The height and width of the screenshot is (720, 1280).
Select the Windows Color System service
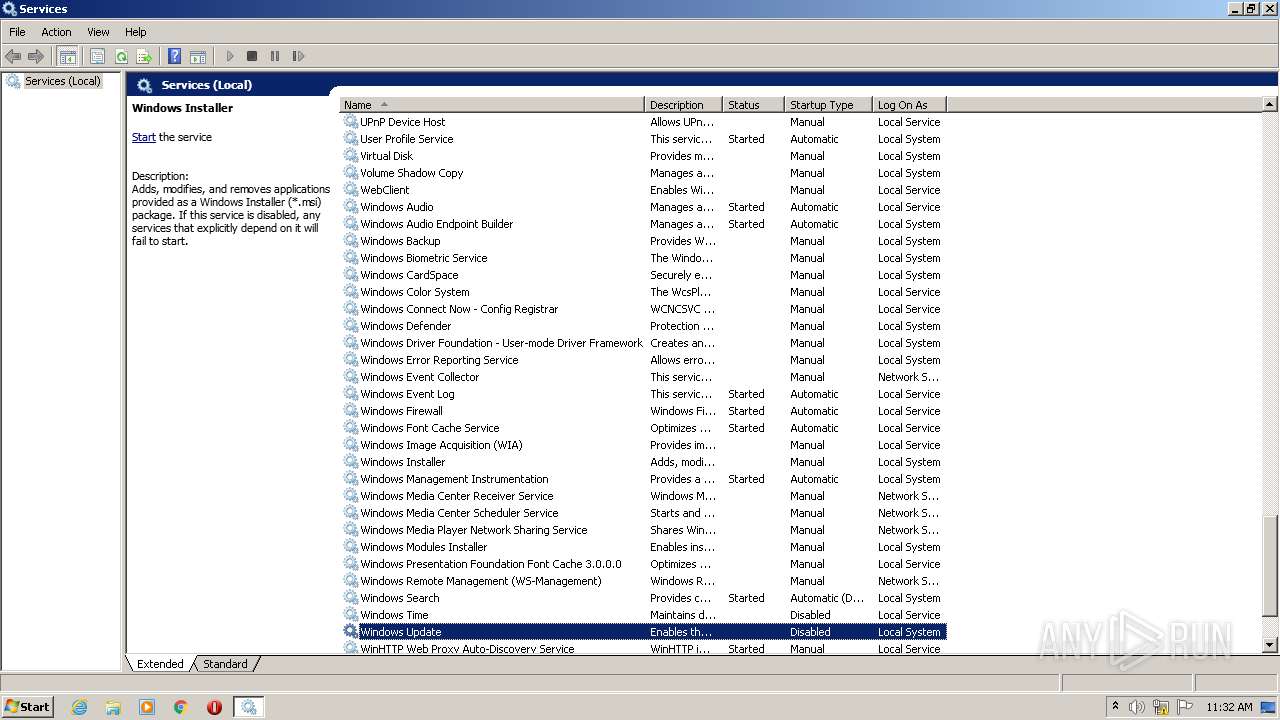point(643,292)
